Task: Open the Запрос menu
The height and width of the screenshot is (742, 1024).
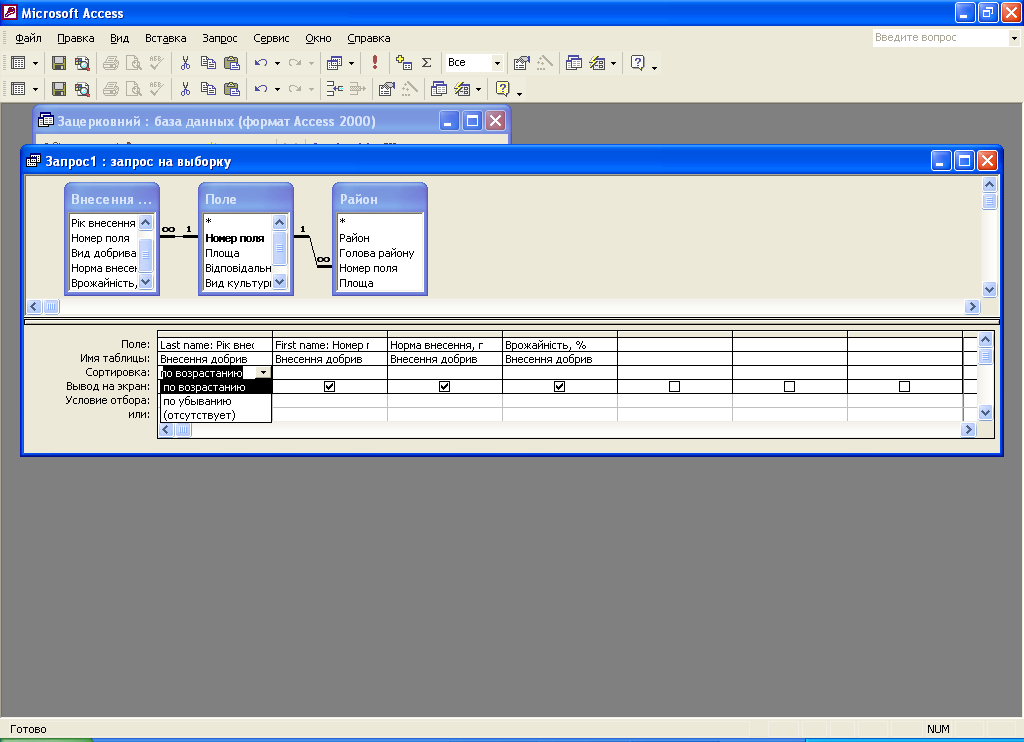Action: click(219, 38)
